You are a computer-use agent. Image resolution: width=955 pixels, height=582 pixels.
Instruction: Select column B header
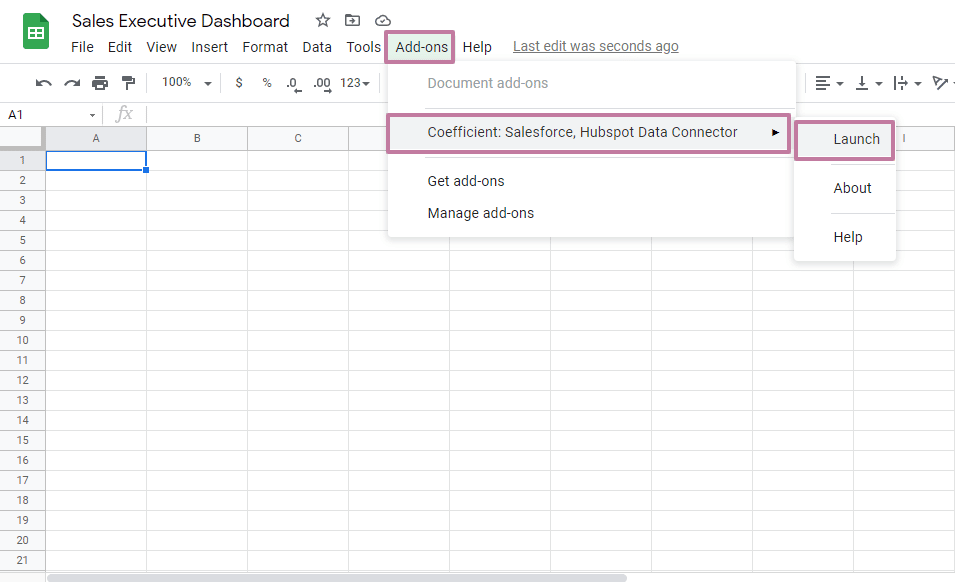[x=197, y=138]
